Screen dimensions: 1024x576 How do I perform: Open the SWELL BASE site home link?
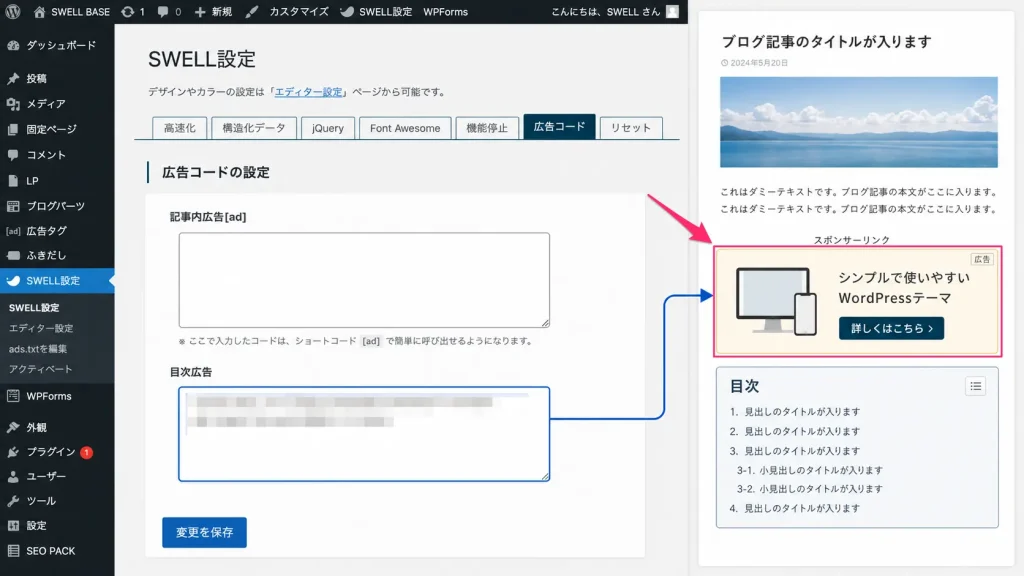tap(71, 12)
